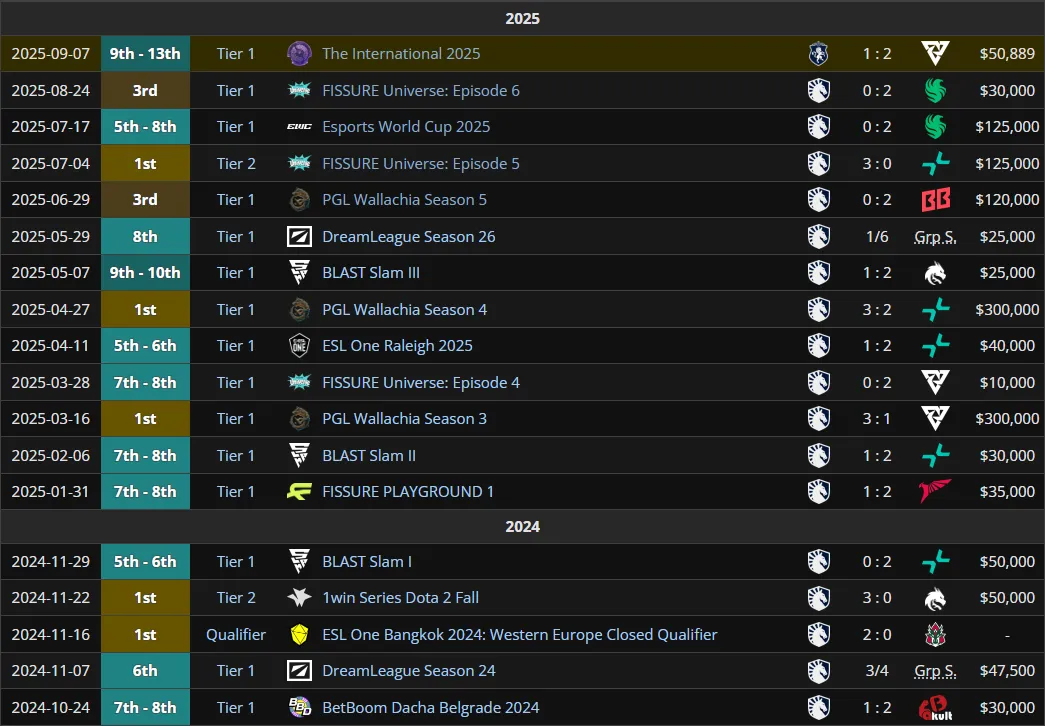This screenshot has width=1045, height=726.
Task: Open ESL One Raleigh 2025 link
Action: point(397,346)
